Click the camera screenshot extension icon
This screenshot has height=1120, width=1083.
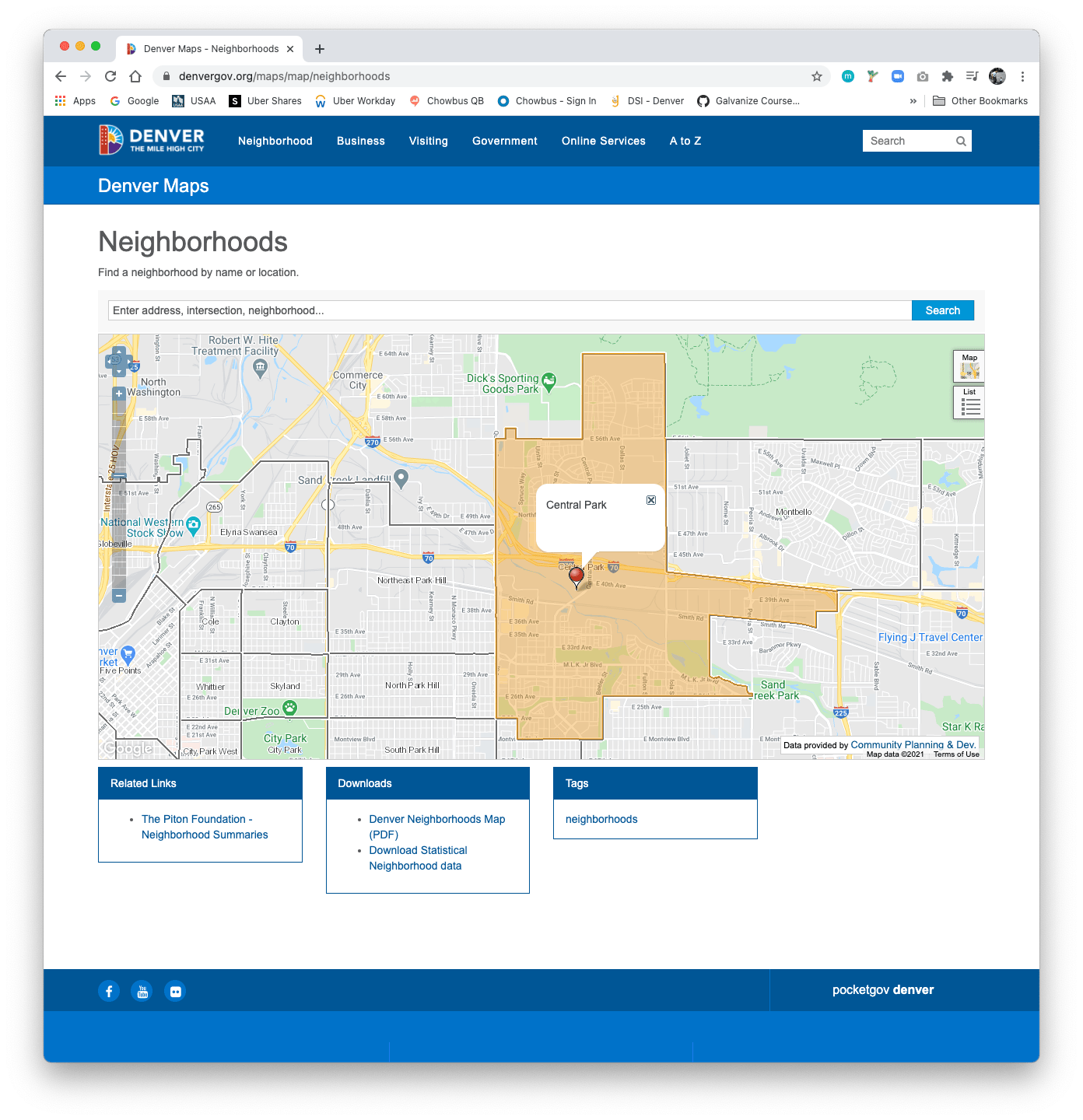[923, 76]
